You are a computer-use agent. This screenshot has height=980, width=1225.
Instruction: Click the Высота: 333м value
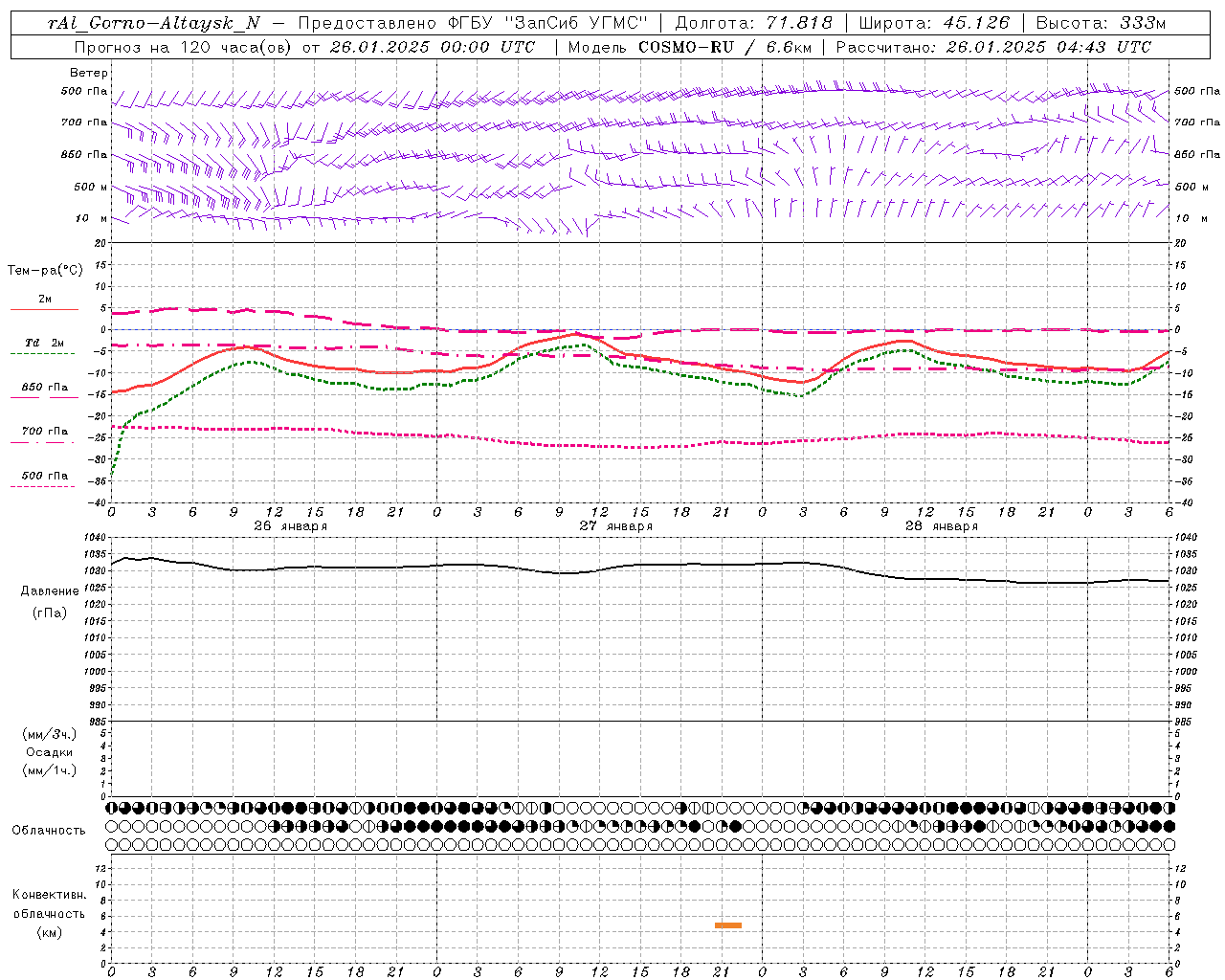pos(1101,23)
